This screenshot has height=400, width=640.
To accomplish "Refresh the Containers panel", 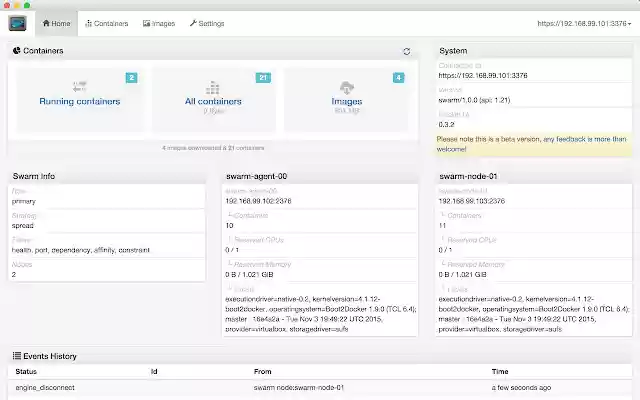I will tap(406, 51).
